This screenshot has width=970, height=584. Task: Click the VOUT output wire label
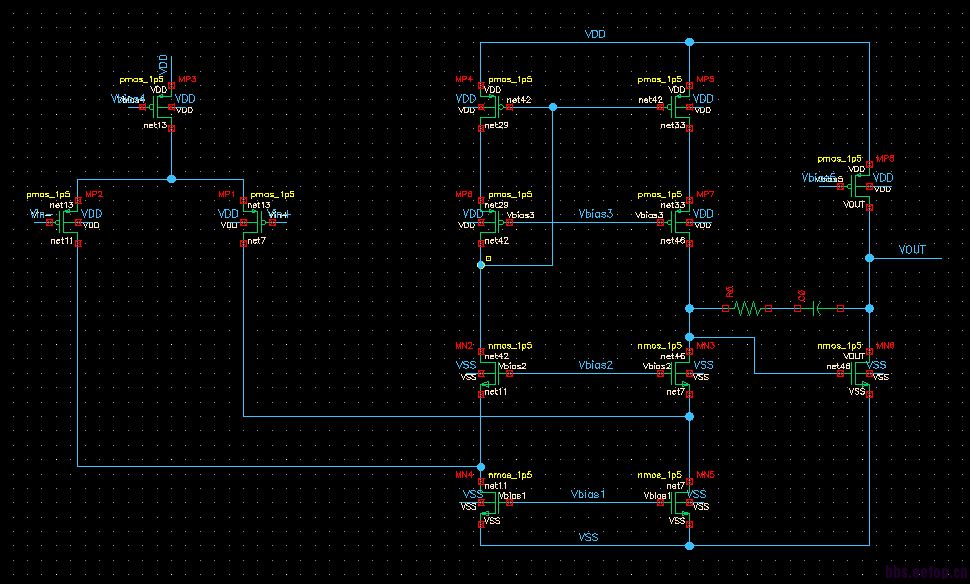point(912,249)
